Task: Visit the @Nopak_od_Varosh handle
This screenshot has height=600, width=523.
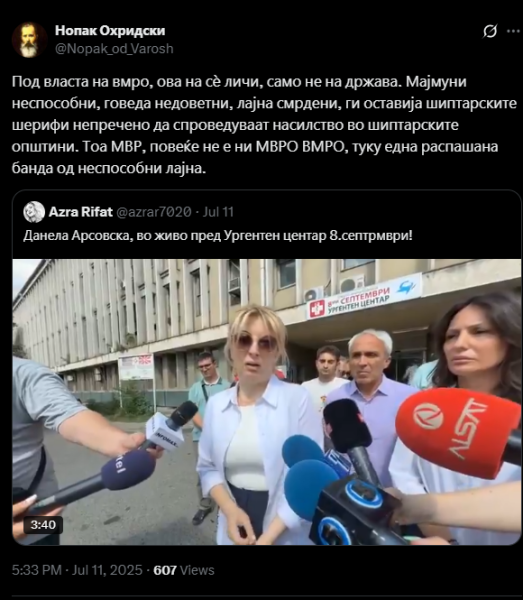Action: point(114,49)
